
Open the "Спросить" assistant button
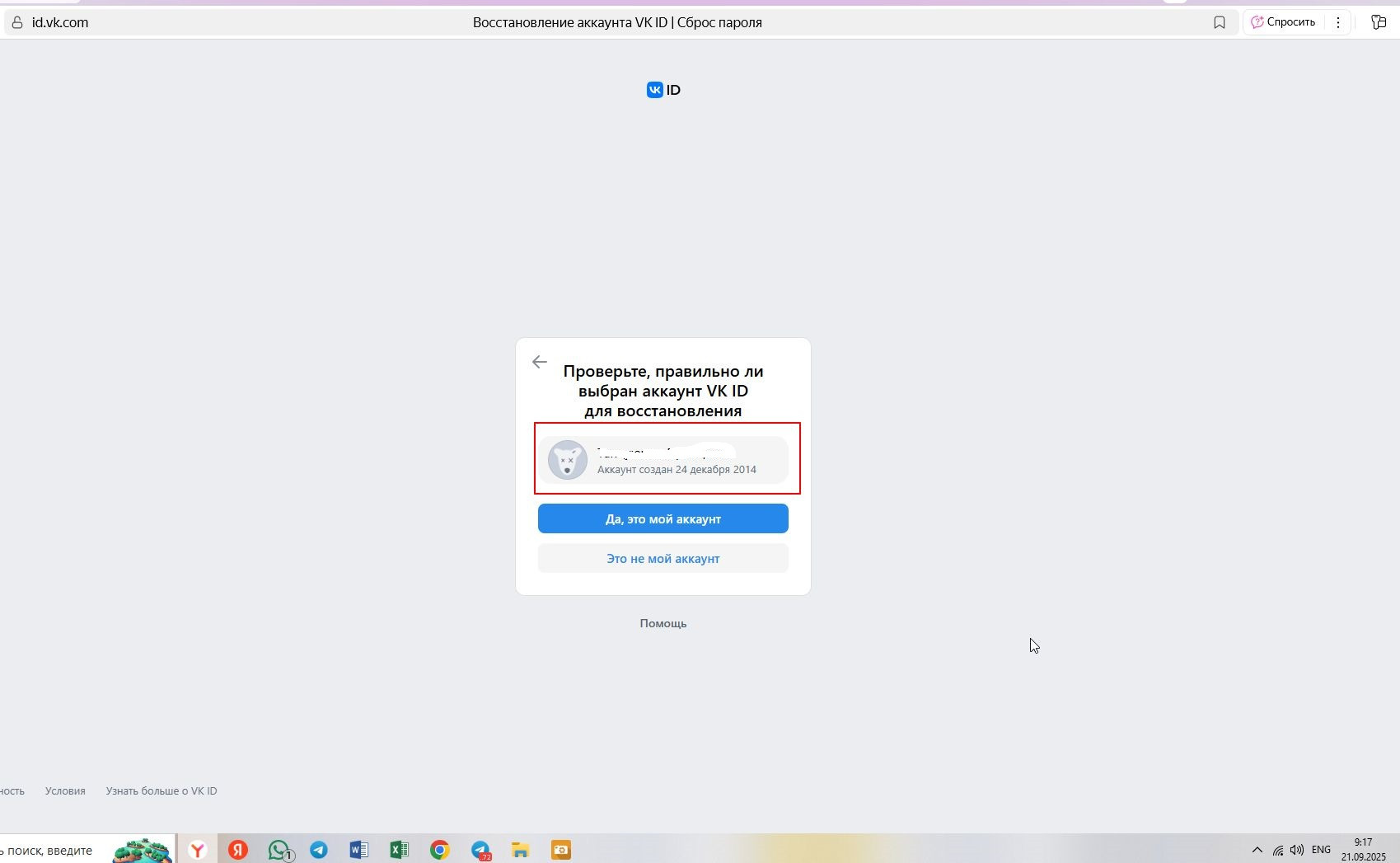[x=1283, y=22]
